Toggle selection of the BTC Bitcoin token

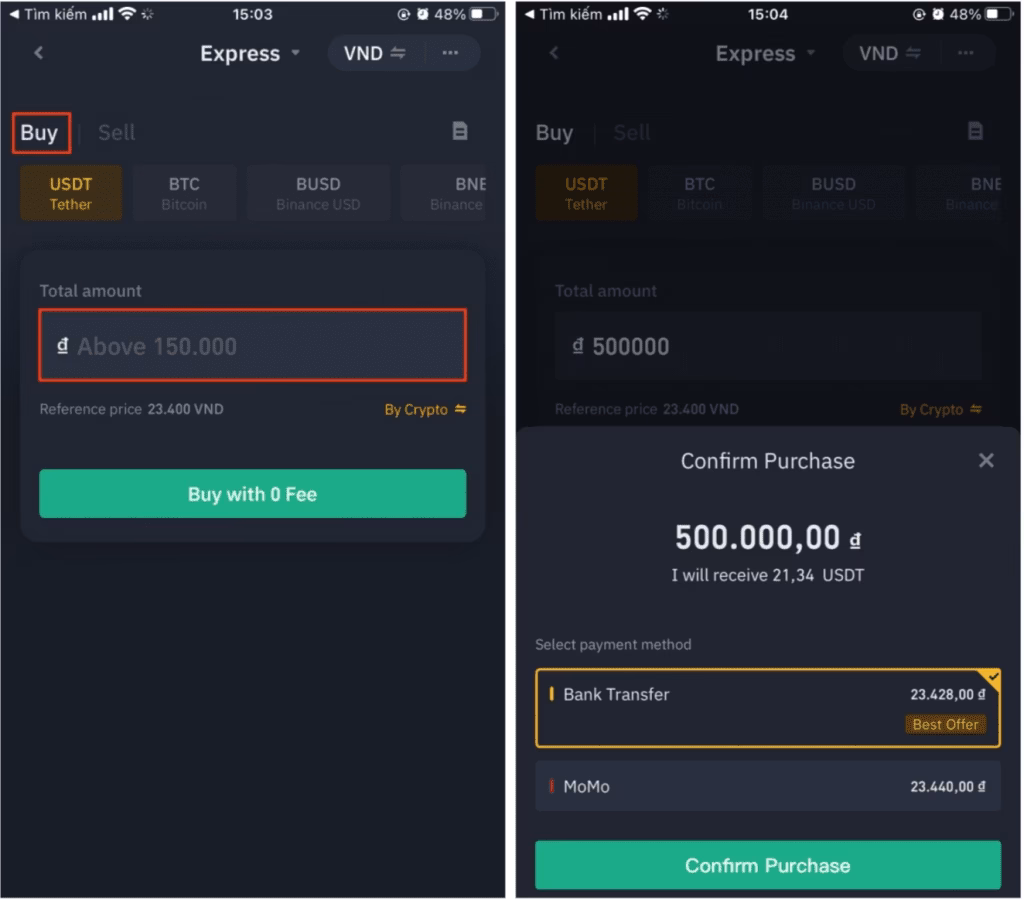[184, 192]
